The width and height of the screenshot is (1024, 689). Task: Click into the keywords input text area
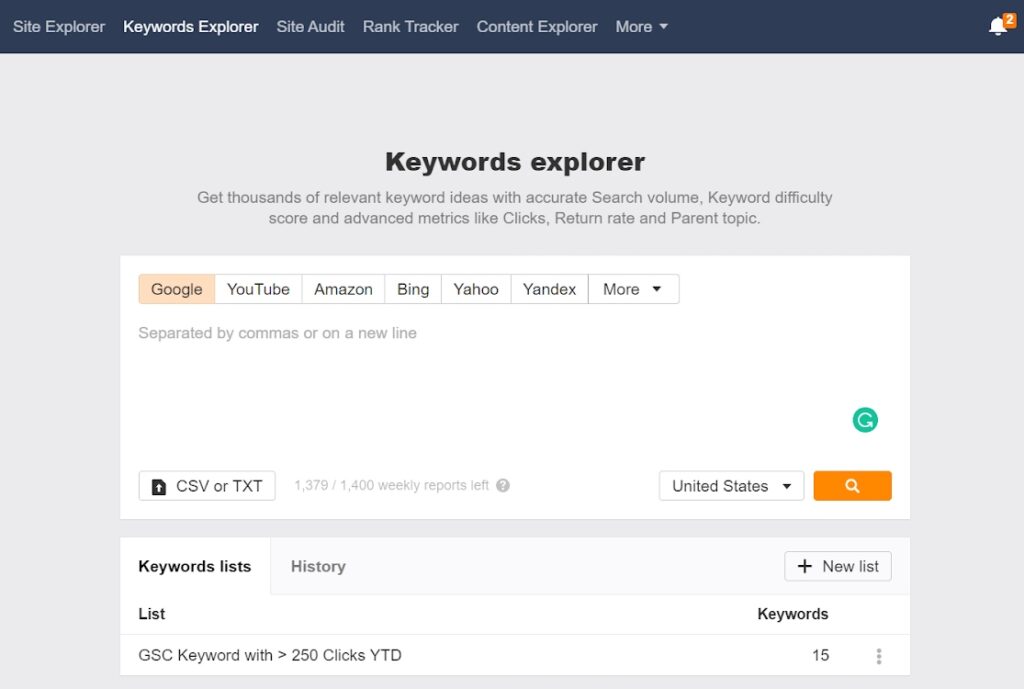515,385
